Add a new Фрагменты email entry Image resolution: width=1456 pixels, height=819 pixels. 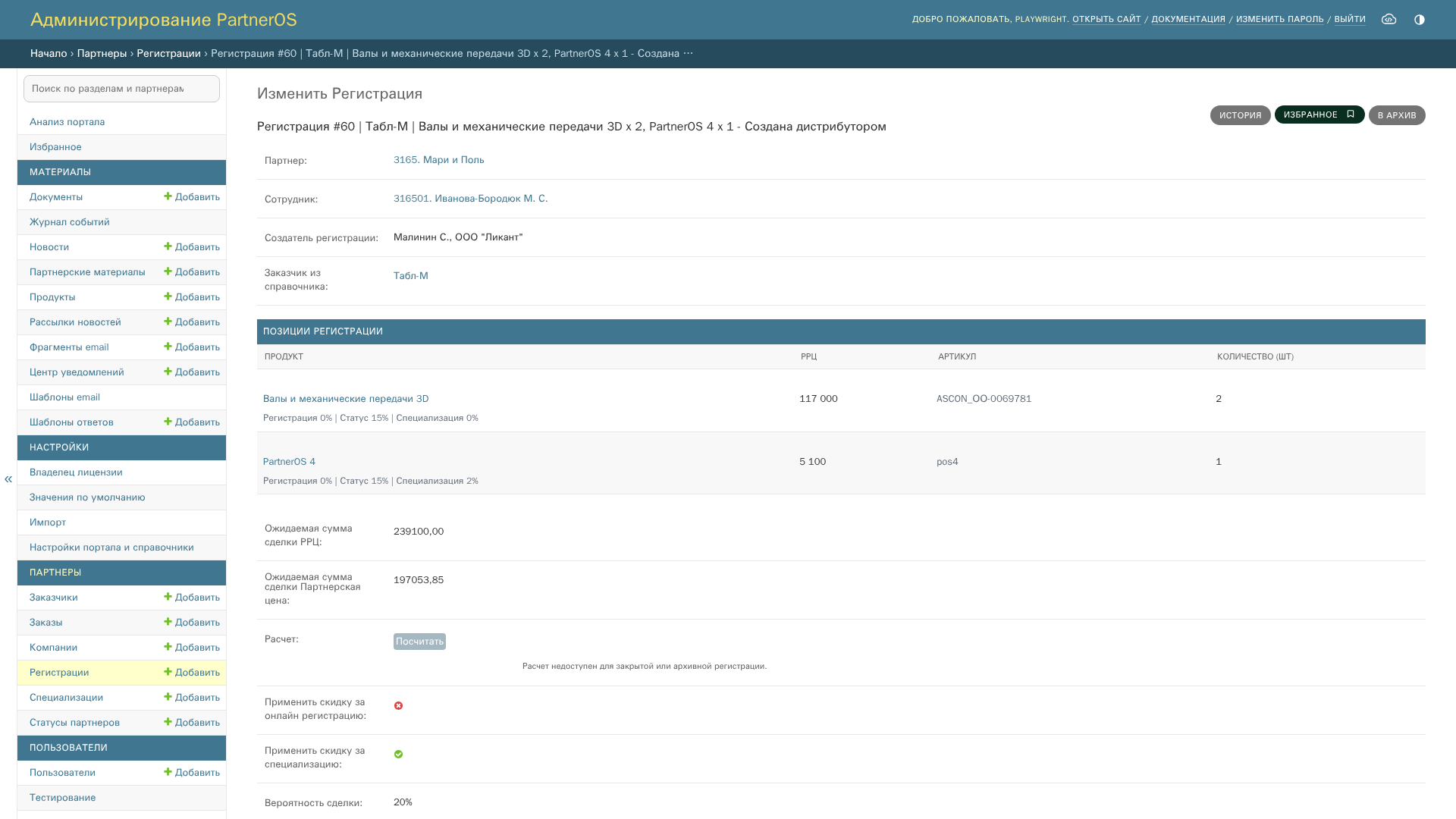pyautogui.click(x=192, y=347)
